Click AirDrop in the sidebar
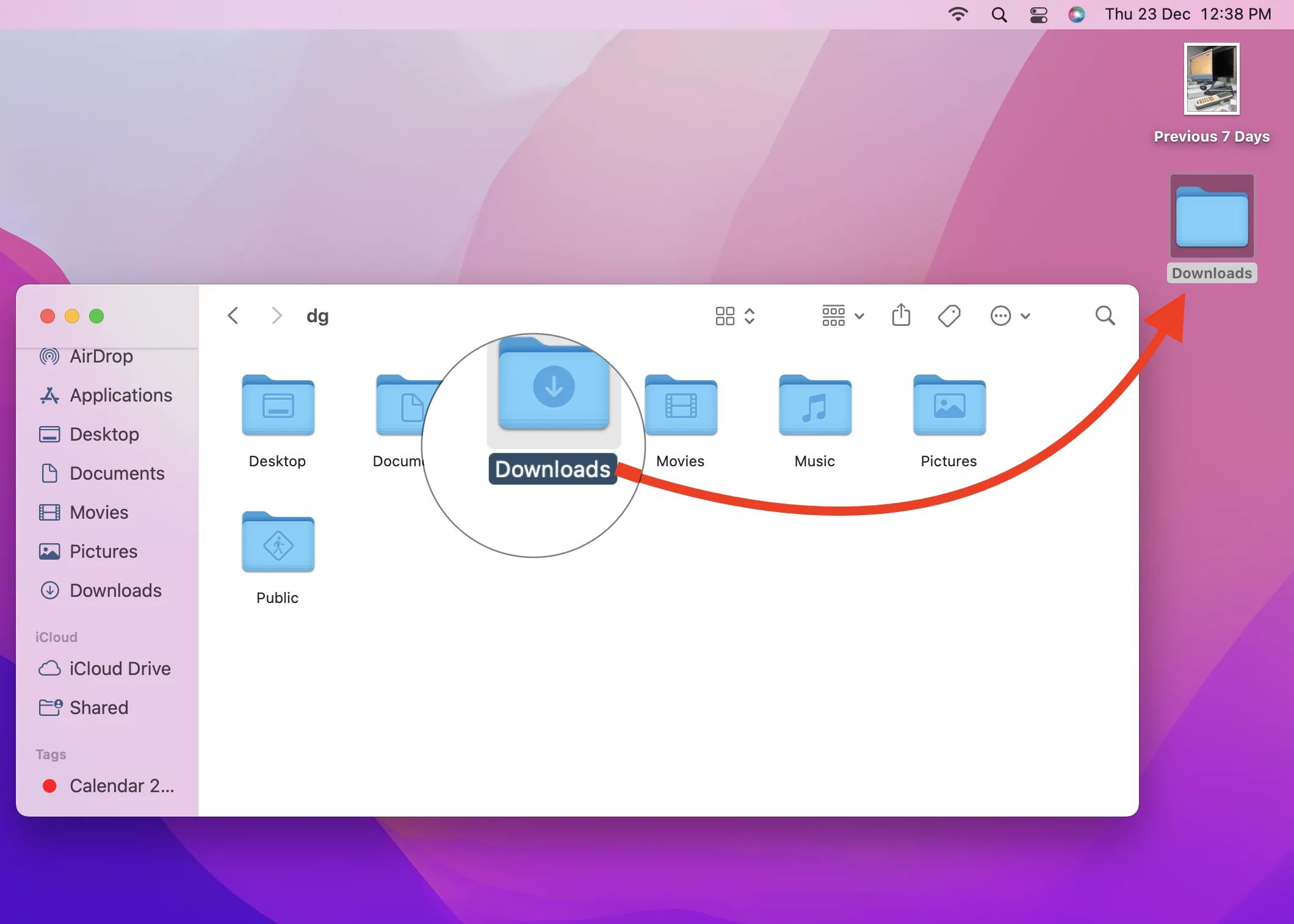The image size is (1294, 924). click(x=101, y=356)
